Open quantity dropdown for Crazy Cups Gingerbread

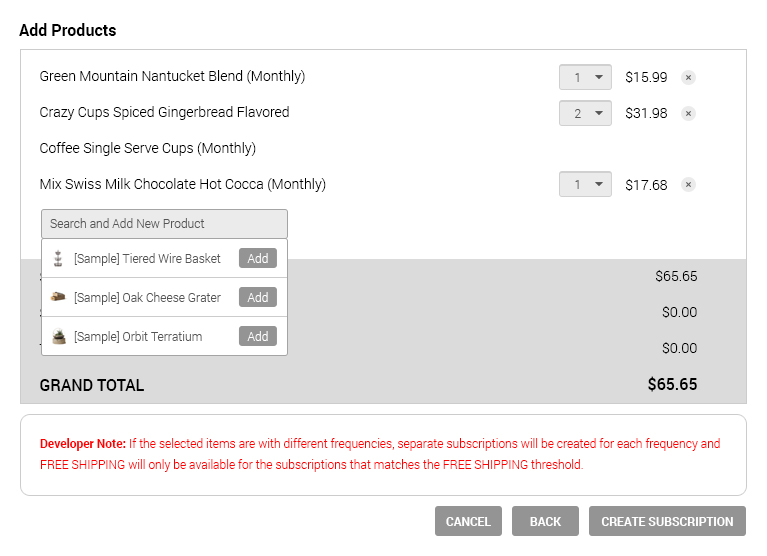[x=585, y=113]
